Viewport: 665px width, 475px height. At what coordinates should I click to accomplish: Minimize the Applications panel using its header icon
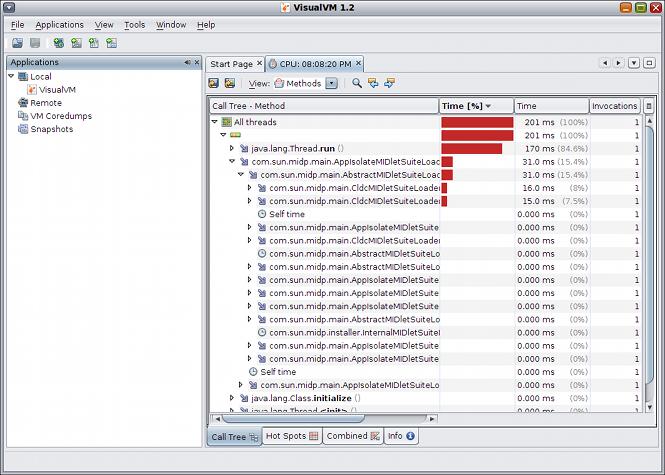[186, 62]
